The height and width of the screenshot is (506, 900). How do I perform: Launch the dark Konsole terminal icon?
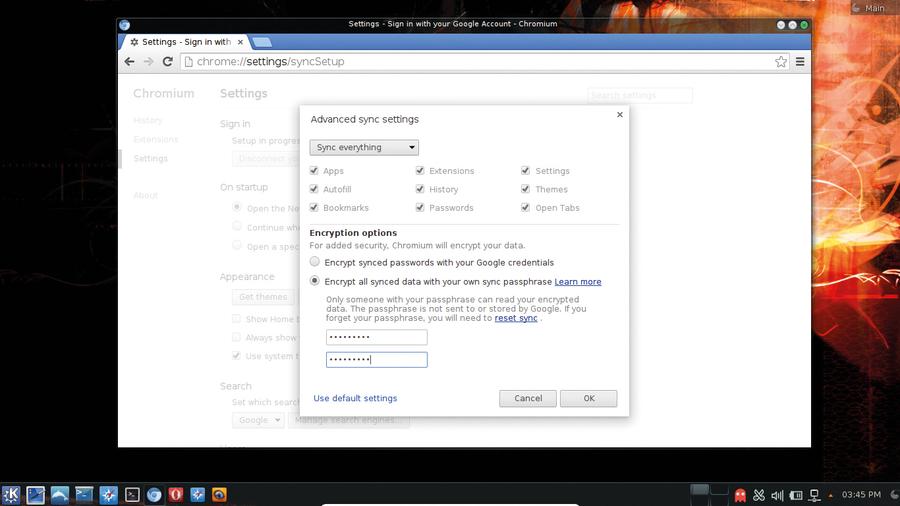pos(132,495)
